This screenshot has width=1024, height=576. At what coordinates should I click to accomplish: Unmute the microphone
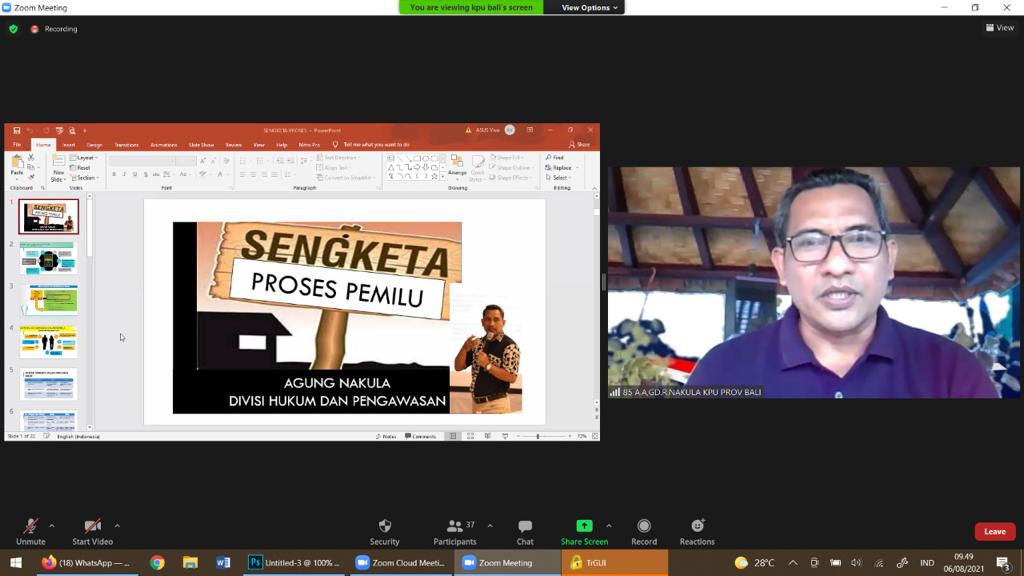(x=31, y=526)
